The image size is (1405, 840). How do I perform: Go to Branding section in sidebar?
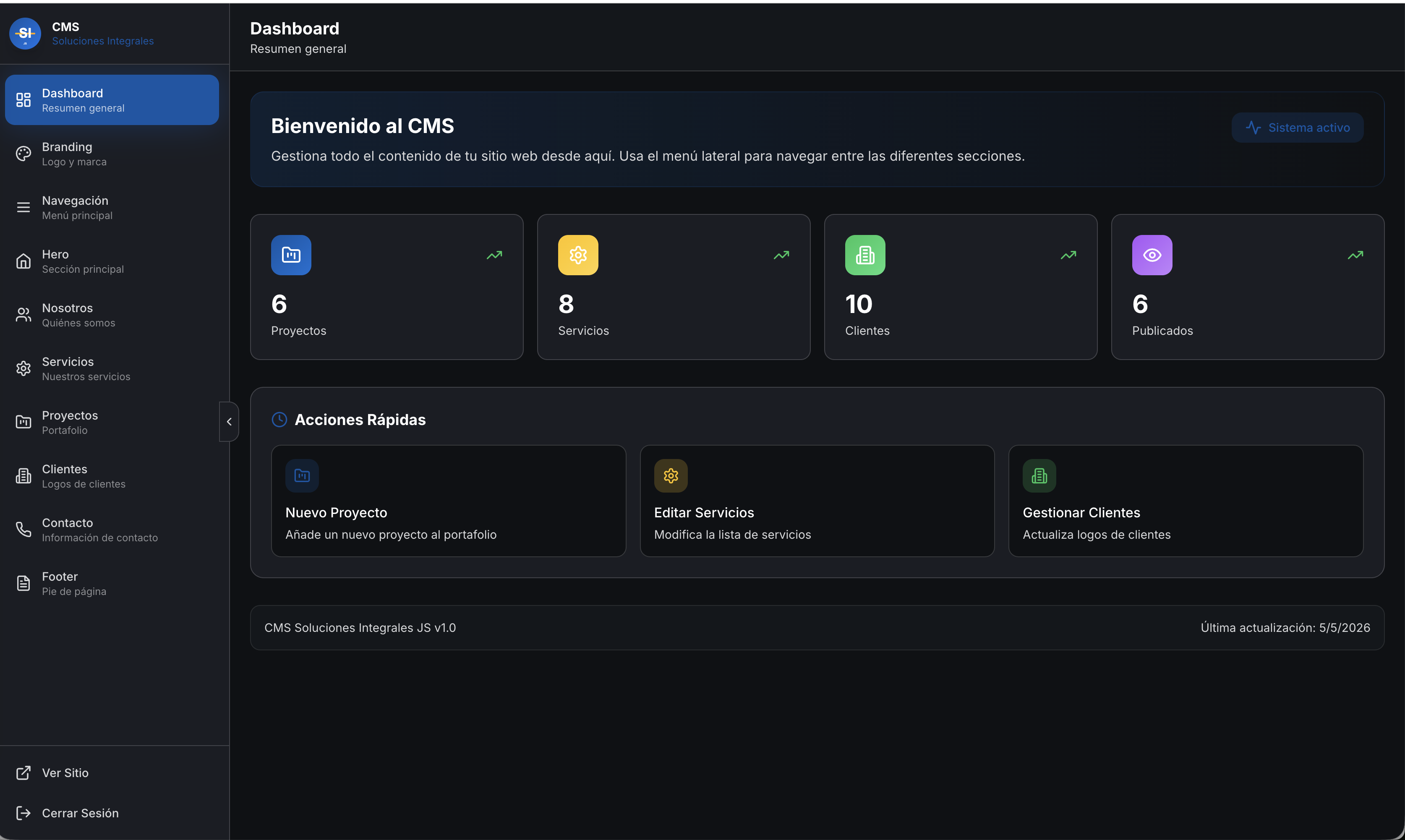click(x=112, y=154)
